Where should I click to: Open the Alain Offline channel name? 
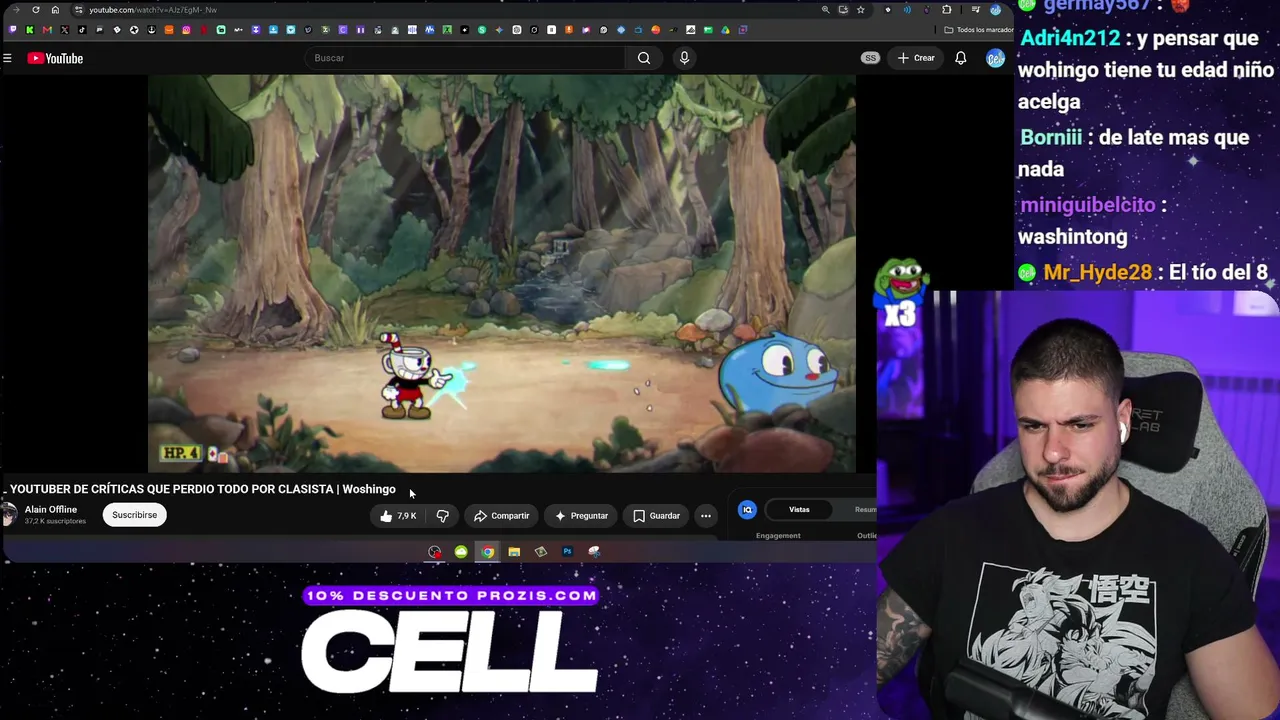[51, 510]
